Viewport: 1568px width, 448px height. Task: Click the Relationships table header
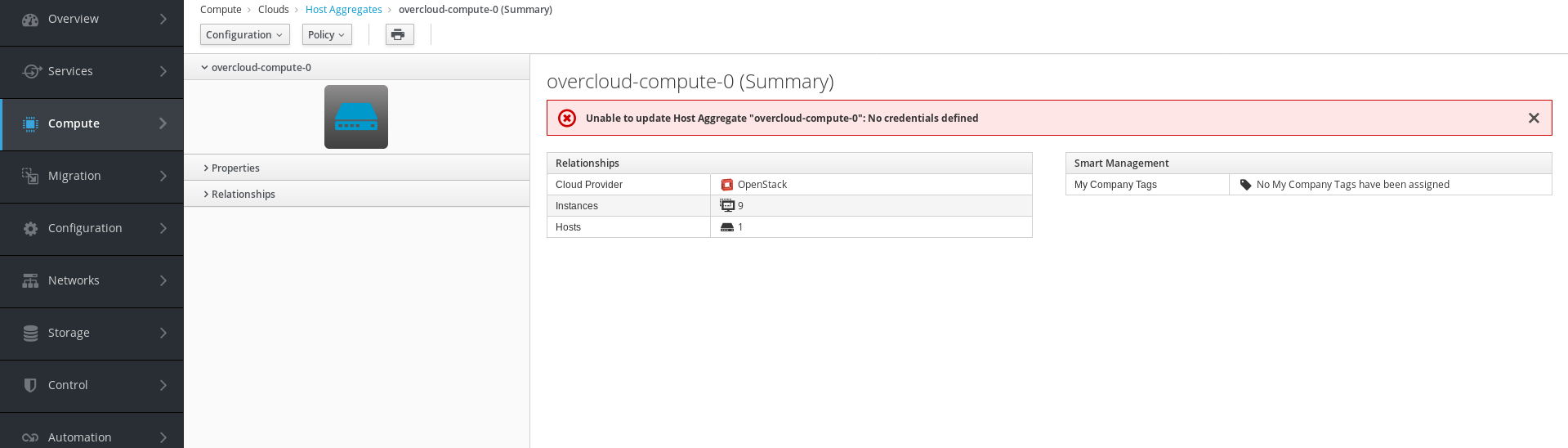pos(789,164)
